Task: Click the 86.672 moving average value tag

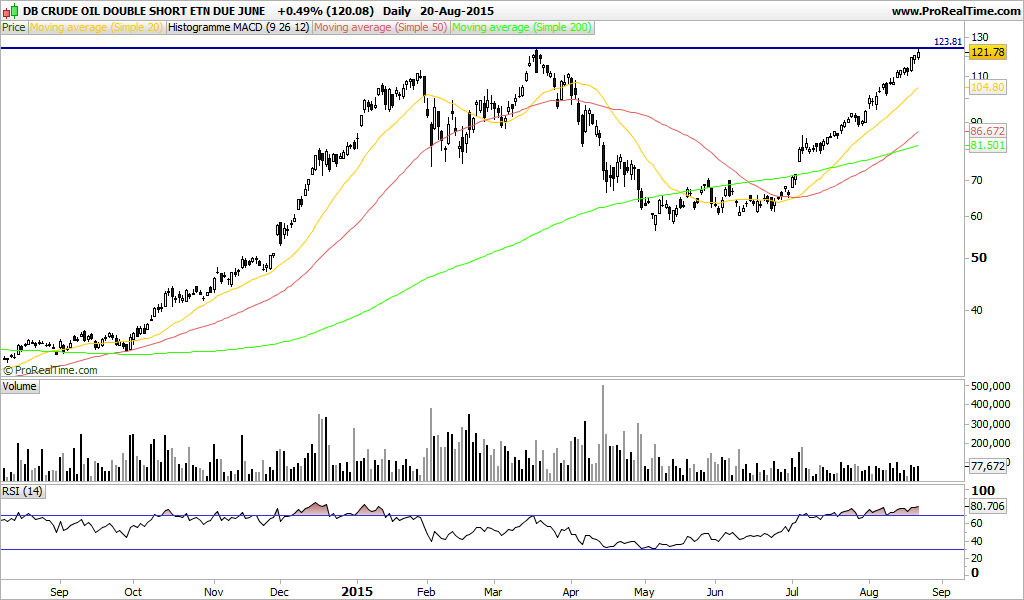Action: pyautogui.click(x=987, y=131)
